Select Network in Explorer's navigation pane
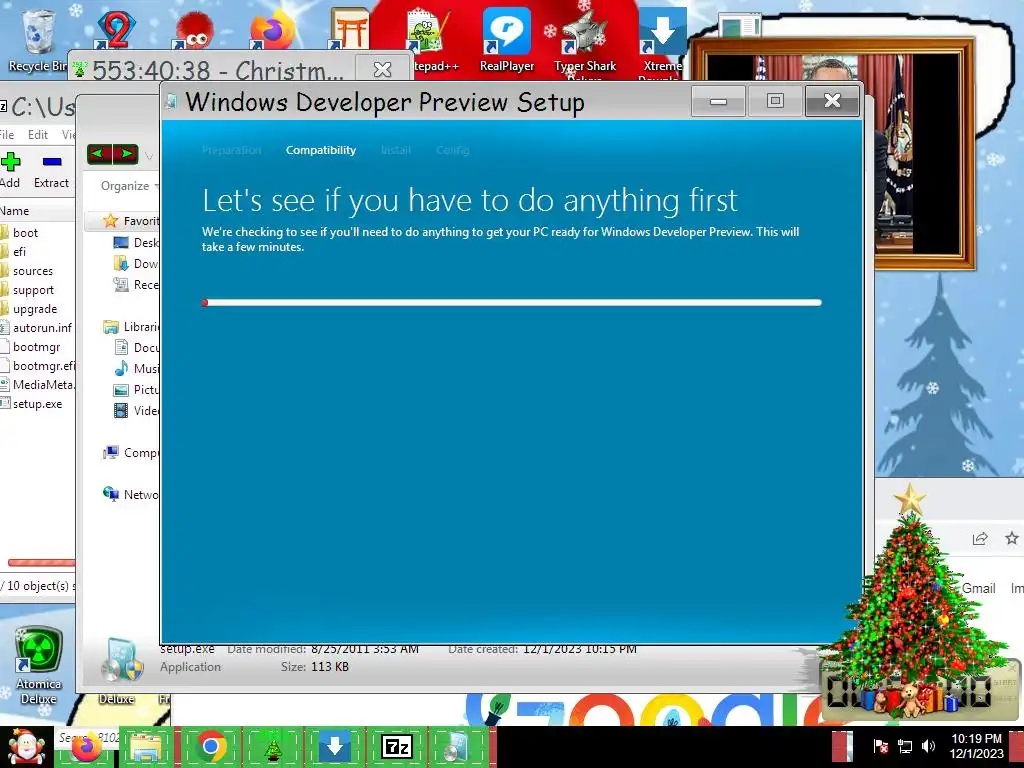The height and width of the screenshot is (768, 1024). click(131, 494)
